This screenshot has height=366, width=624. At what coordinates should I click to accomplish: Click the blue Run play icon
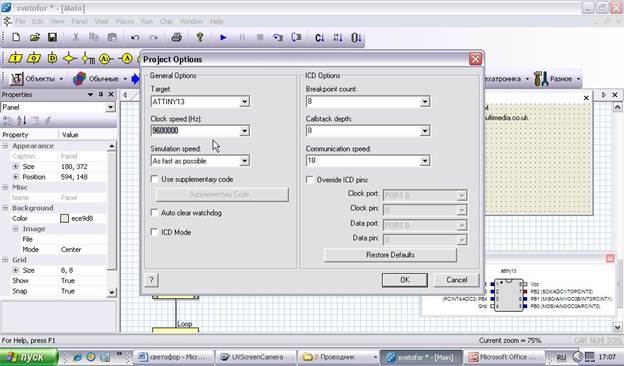tap(223, 37)
